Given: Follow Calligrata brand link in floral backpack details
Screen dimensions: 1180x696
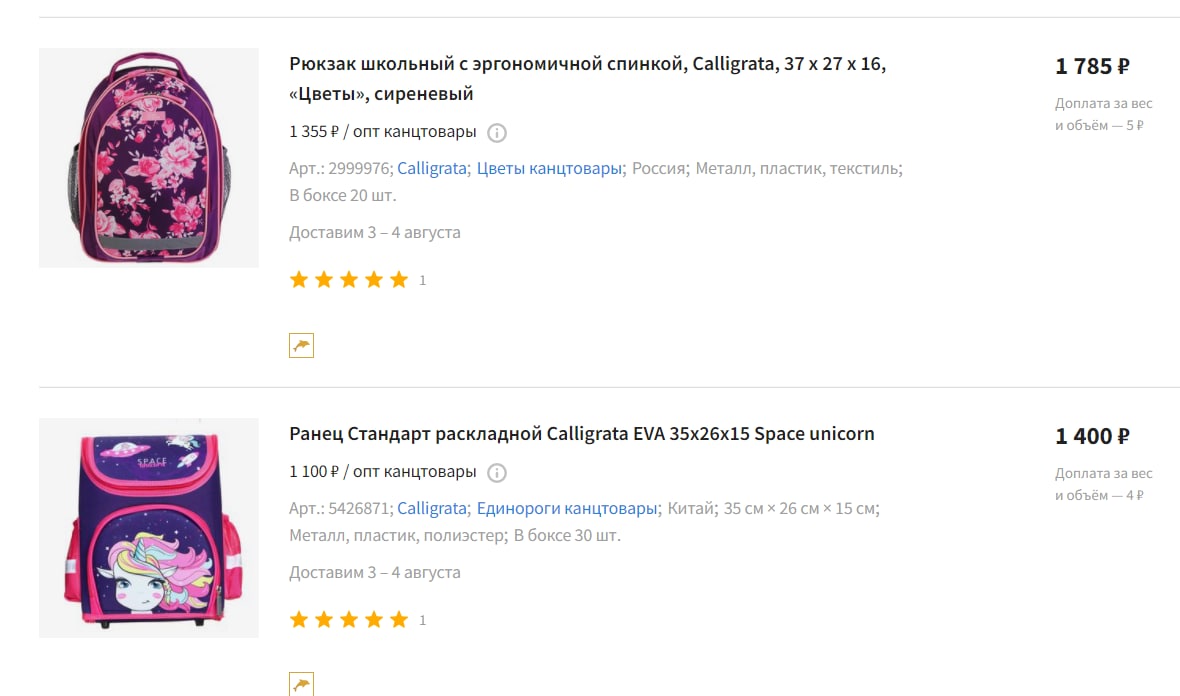Looking at the screenshot, I should pos(432,169).
